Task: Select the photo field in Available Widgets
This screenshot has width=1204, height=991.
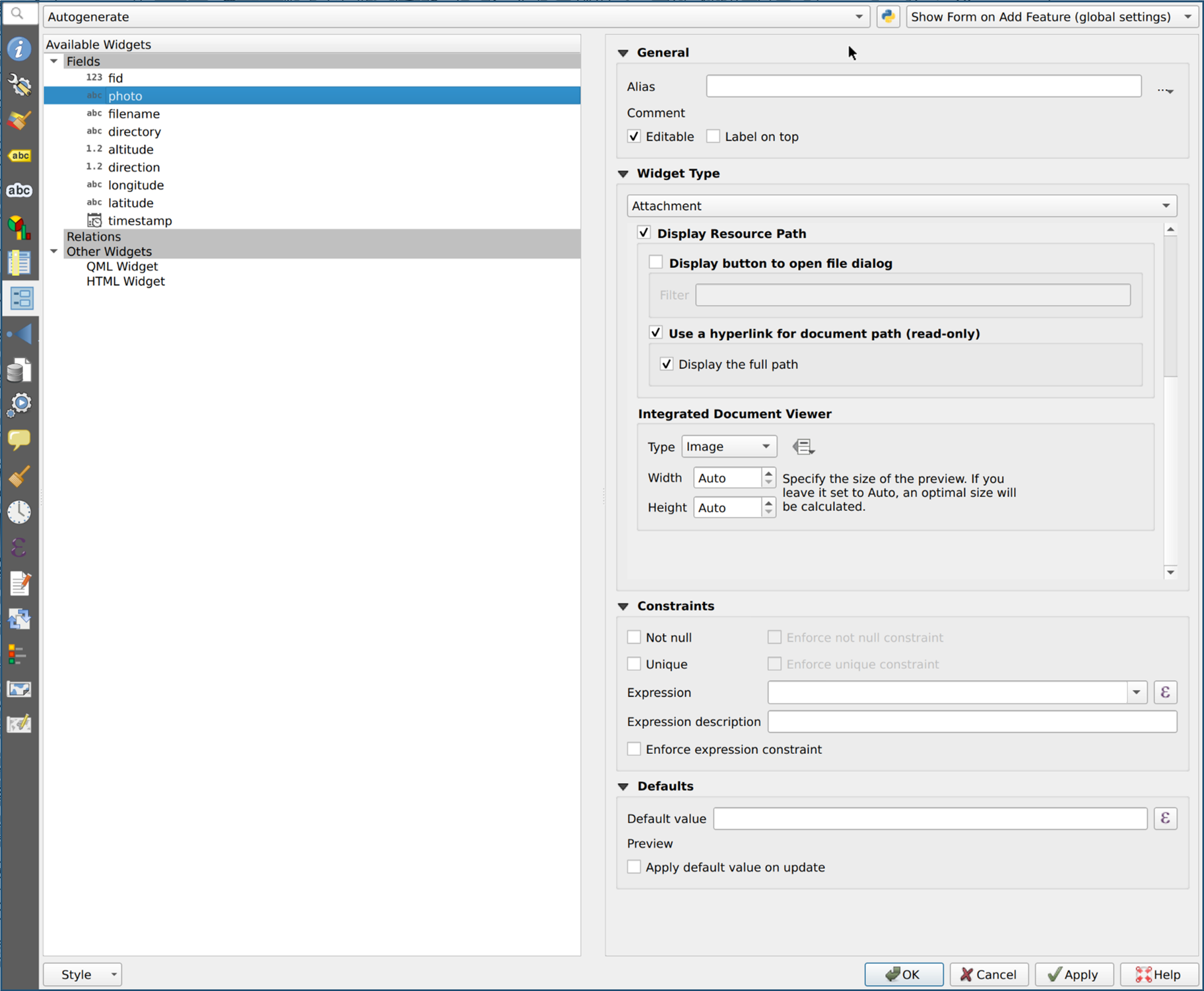Action: pyautogui.click(x=125, y=95)
